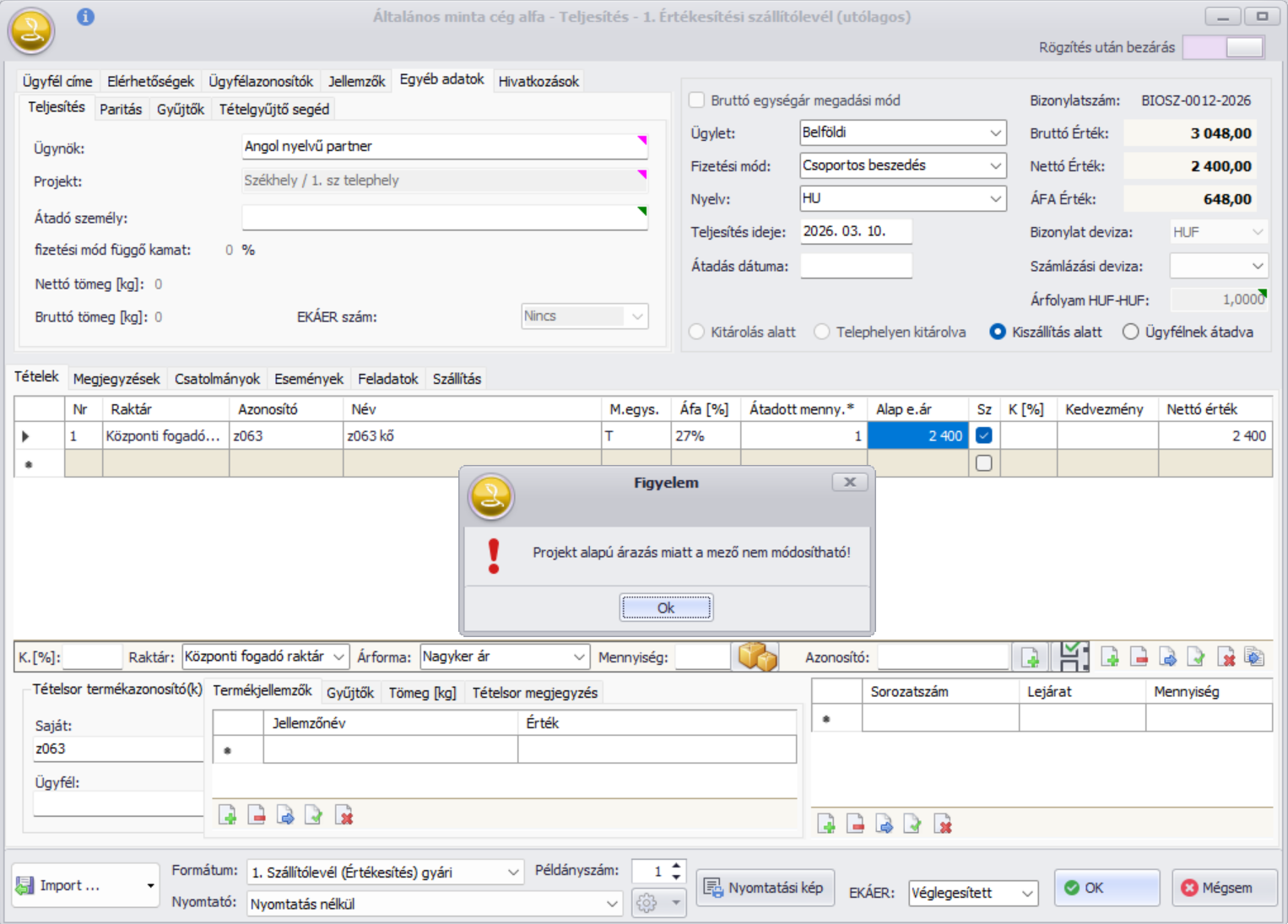Toggle the Rögzítés után bezárás switch
Screen dimensions: 1288x924
(x=1223, y=47)
